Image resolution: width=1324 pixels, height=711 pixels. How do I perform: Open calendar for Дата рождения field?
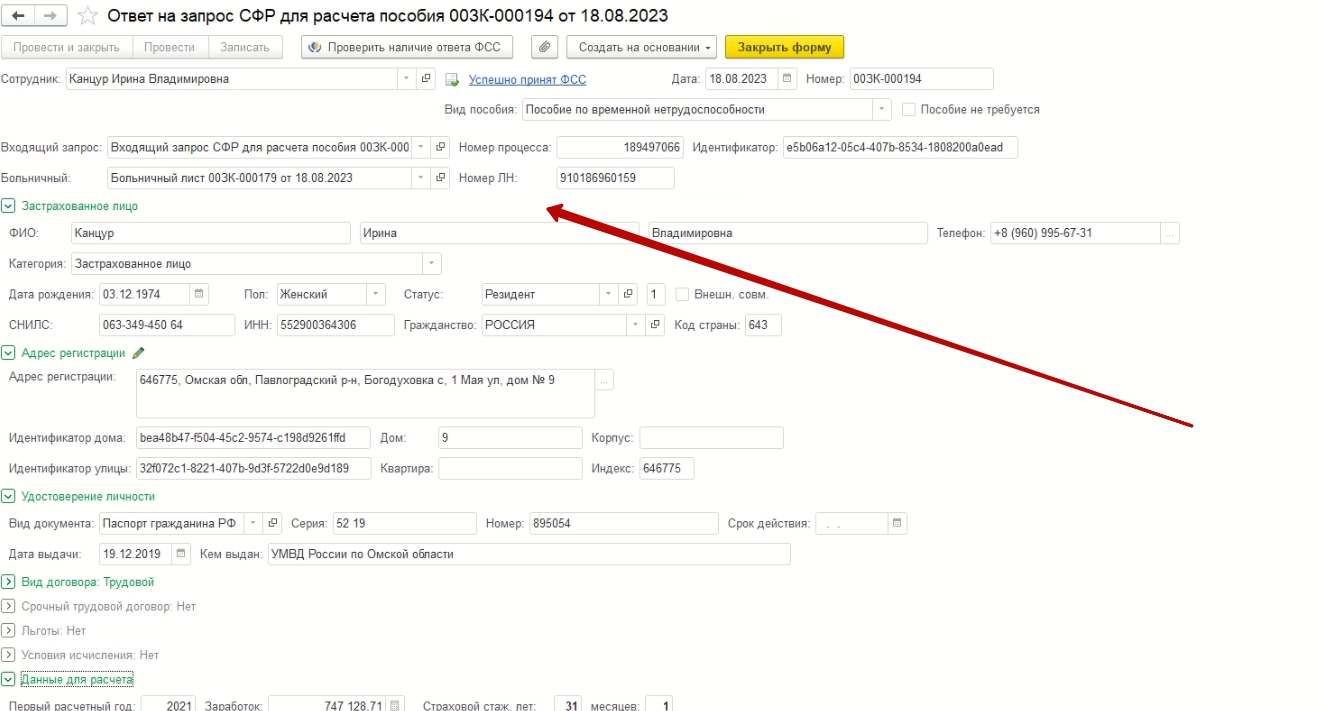198,294
